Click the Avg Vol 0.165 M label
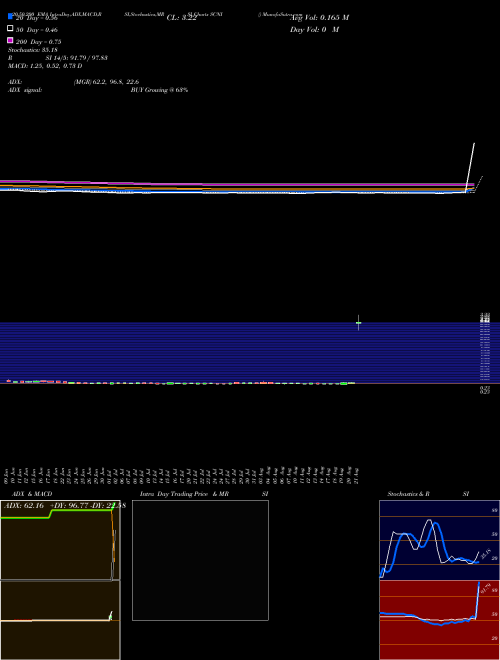The width and height of the screenshot is (500, 660). click(319, 18)
